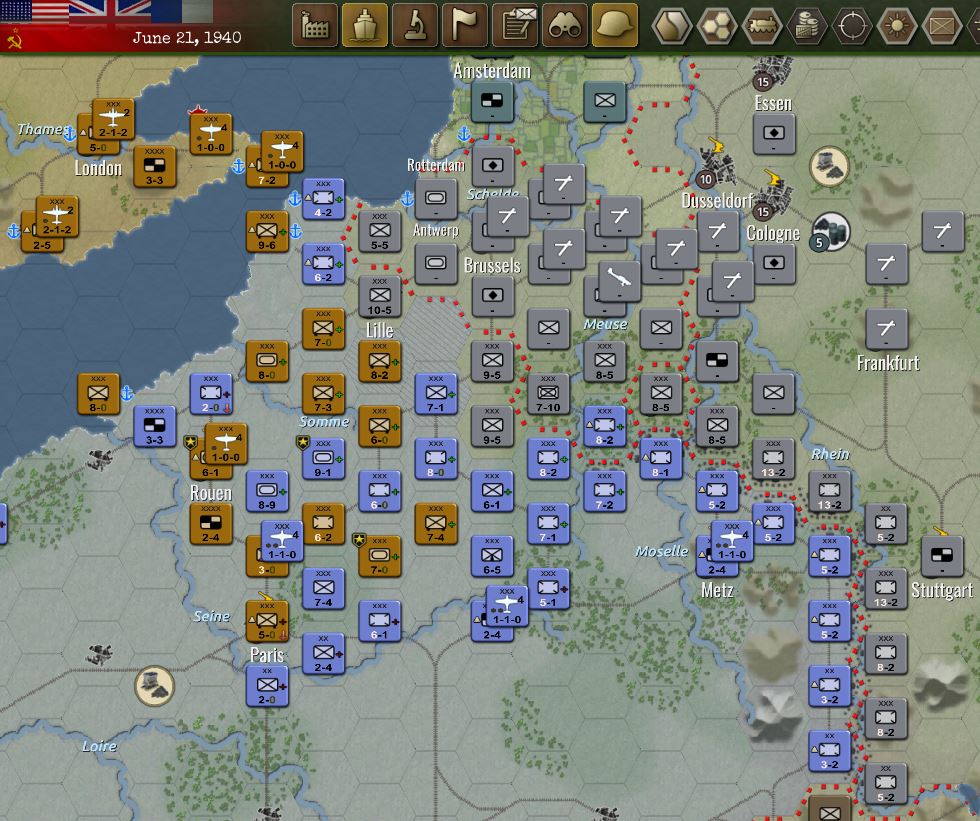The width and height of the screenshot is (980, 821).
Task: Select the gray machine gun unit near Meuse
Action: [x=619, y=281]
